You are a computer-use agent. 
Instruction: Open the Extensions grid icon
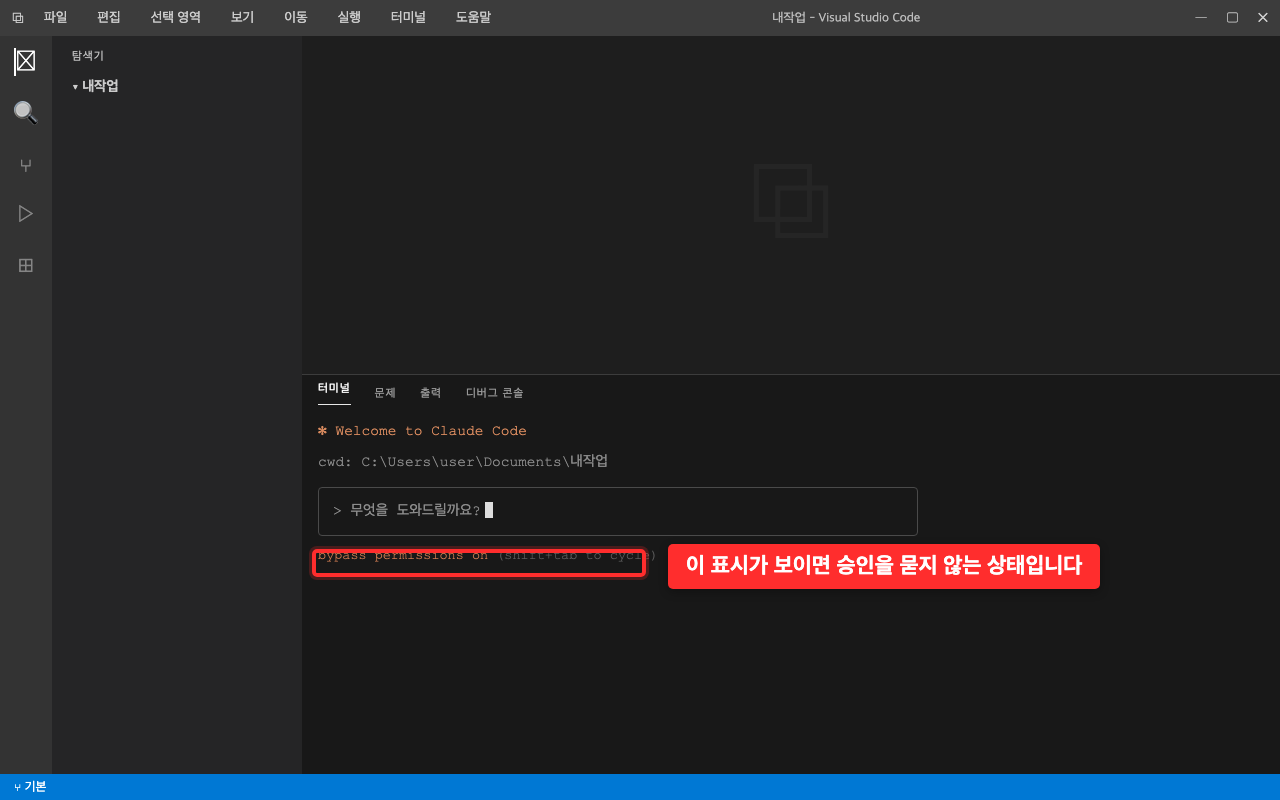pyautogui.click(x=26, y=265)
